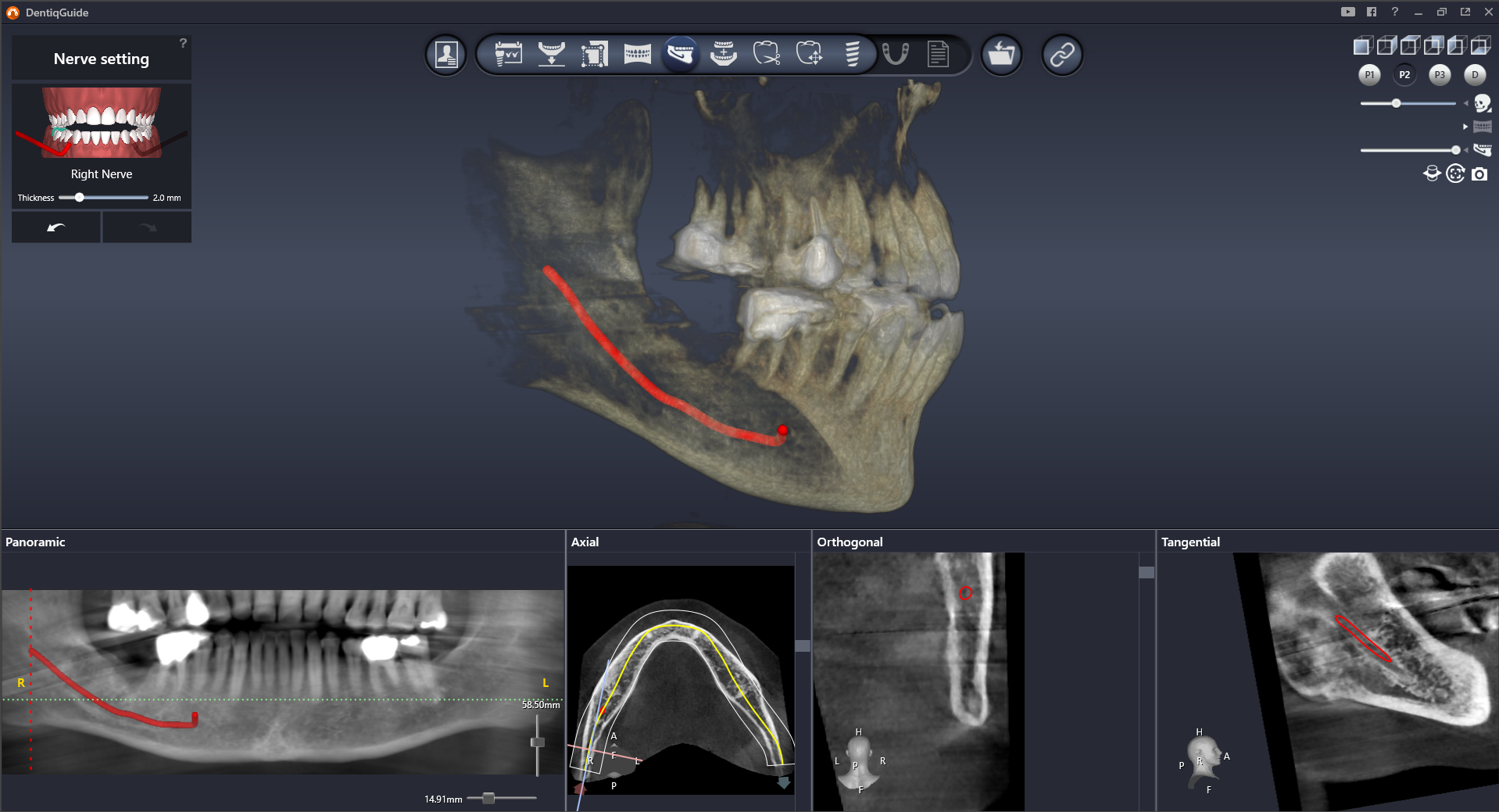Open the implant screw tool
1499x812 pixels.
(x=852, y=55)
